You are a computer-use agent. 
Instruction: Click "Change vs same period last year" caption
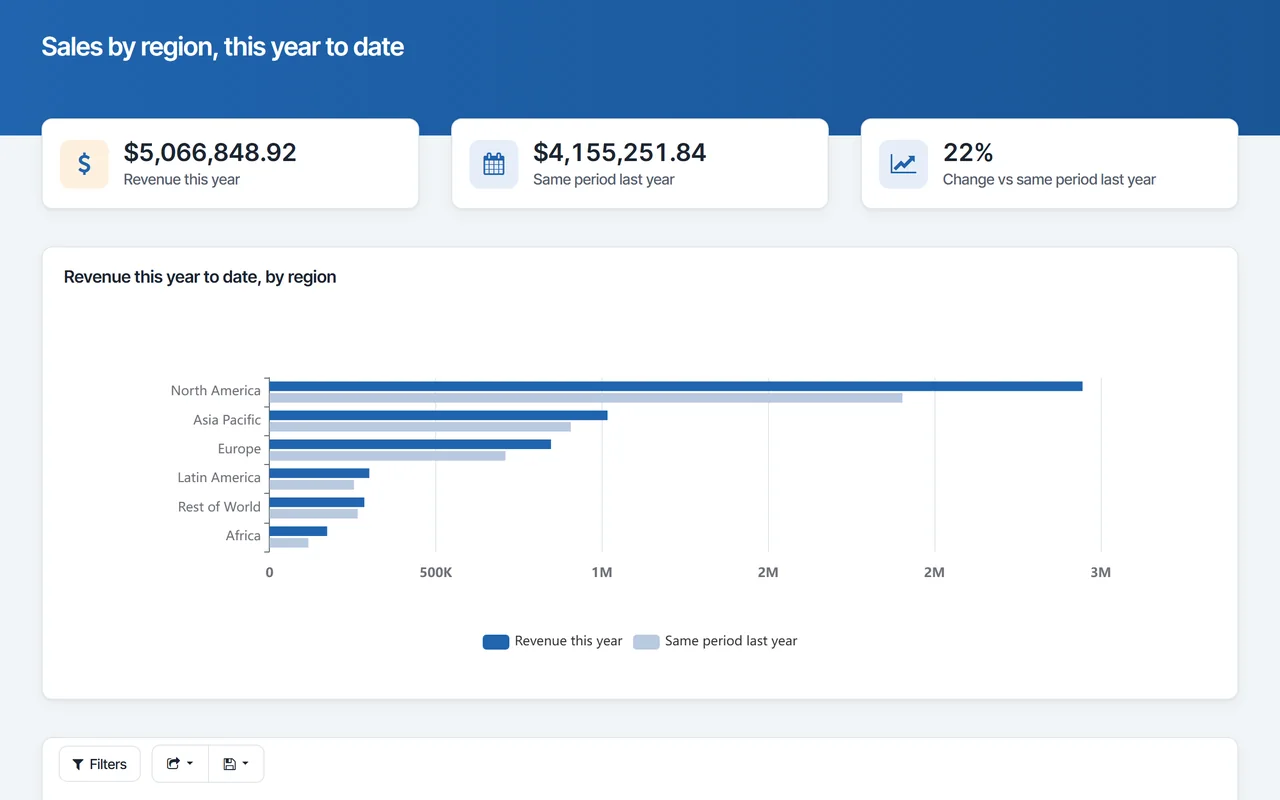click(1049, 180)
